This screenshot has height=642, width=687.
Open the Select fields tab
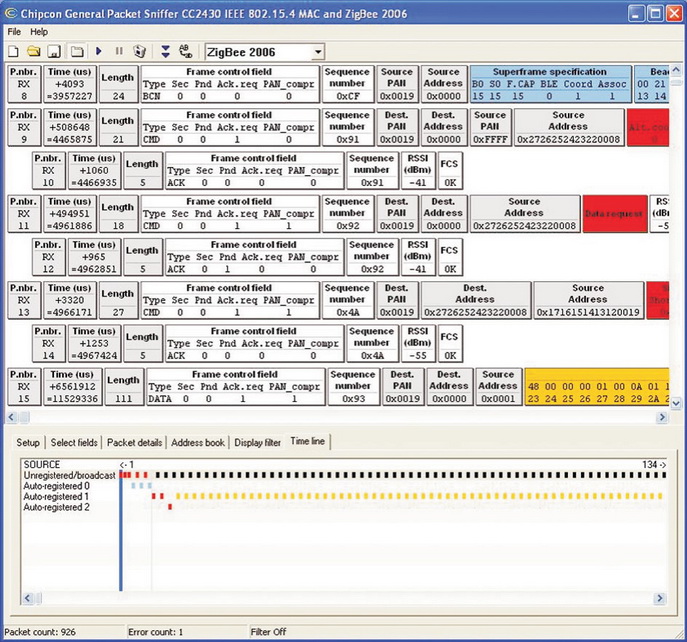tap(75, 442)
